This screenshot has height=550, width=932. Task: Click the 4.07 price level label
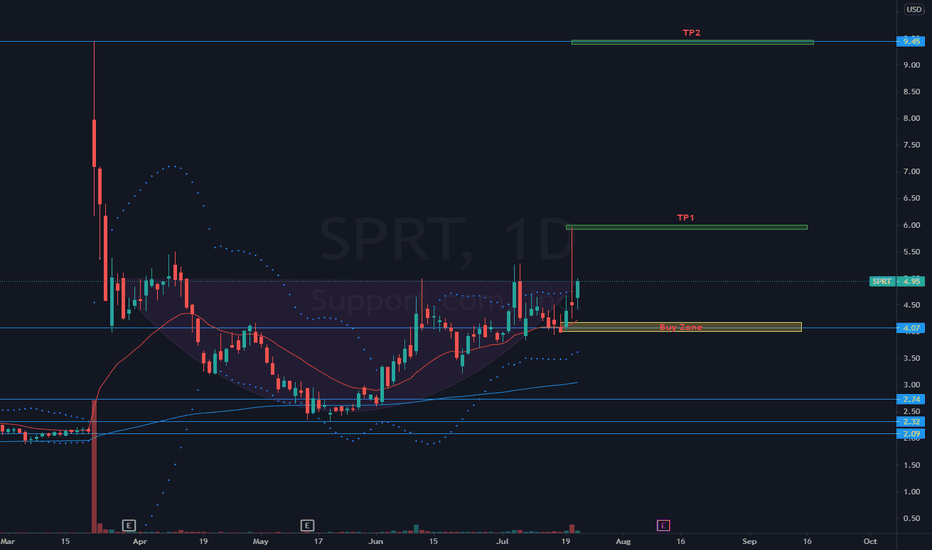(911, 328)
